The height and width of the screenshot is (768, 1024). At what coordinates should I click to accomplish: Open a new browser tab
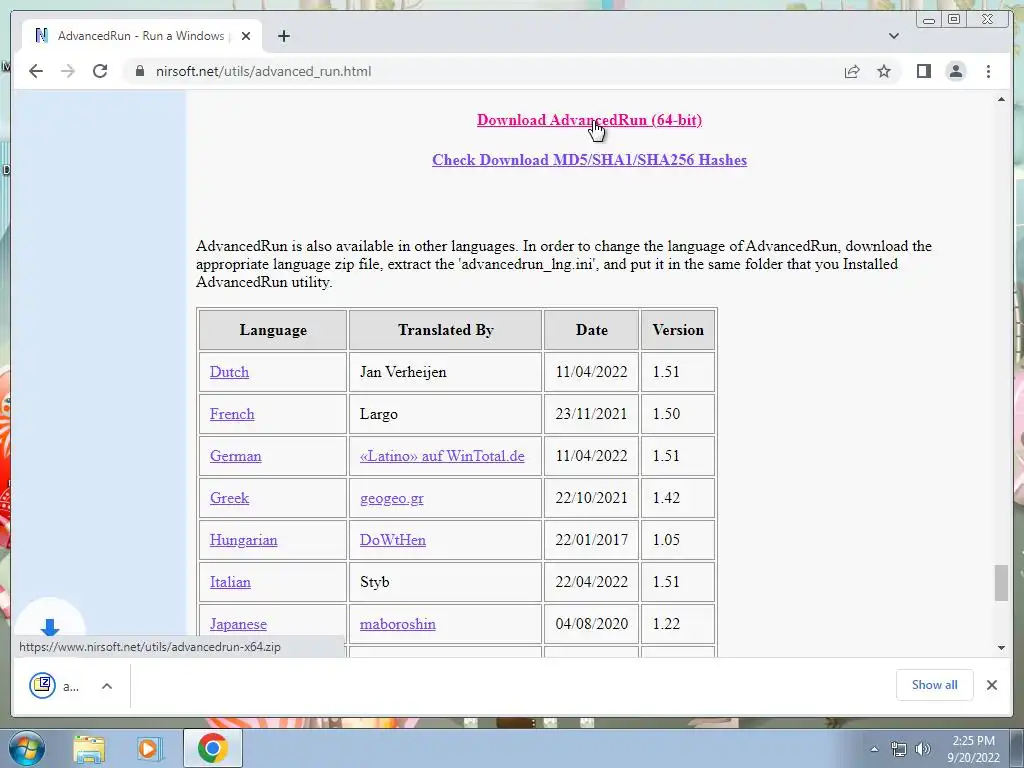[283, 36]
